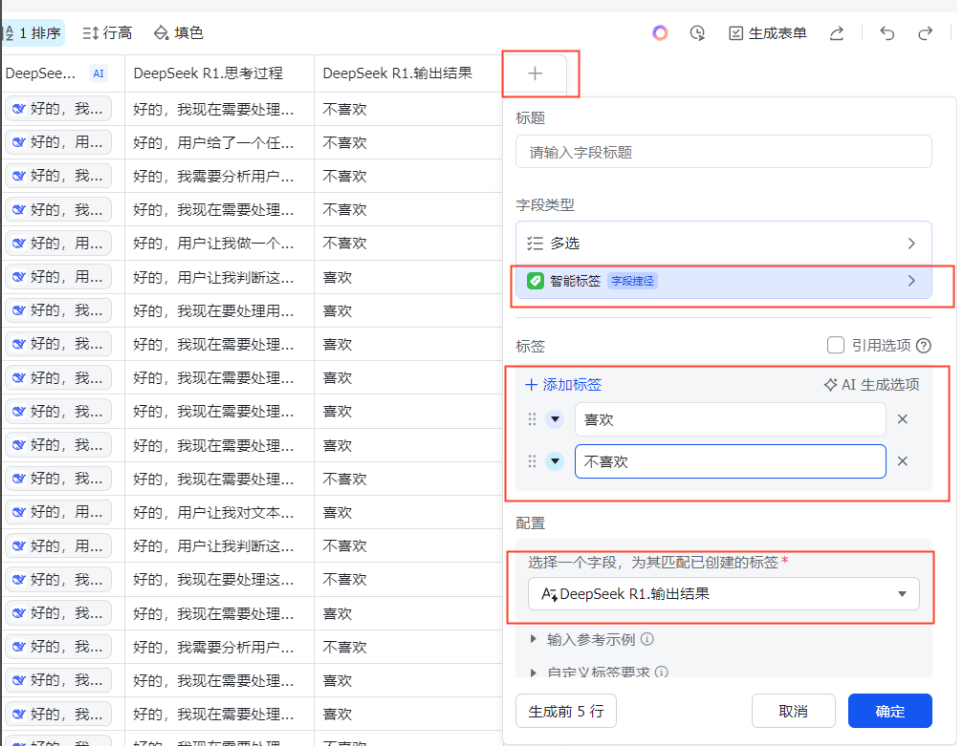The width and height of the screenshot is (957, 746).
Task: Expand the 自定义标签要求 section
Action: tap(533, 672)
